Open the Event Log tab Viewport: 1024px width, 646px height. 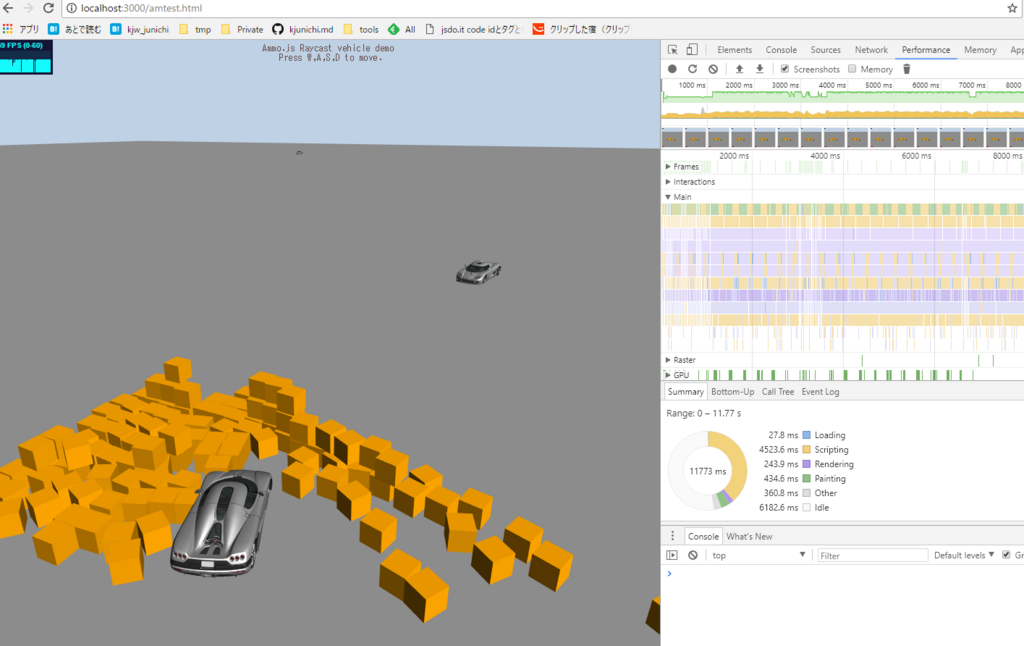coord(820,391)
